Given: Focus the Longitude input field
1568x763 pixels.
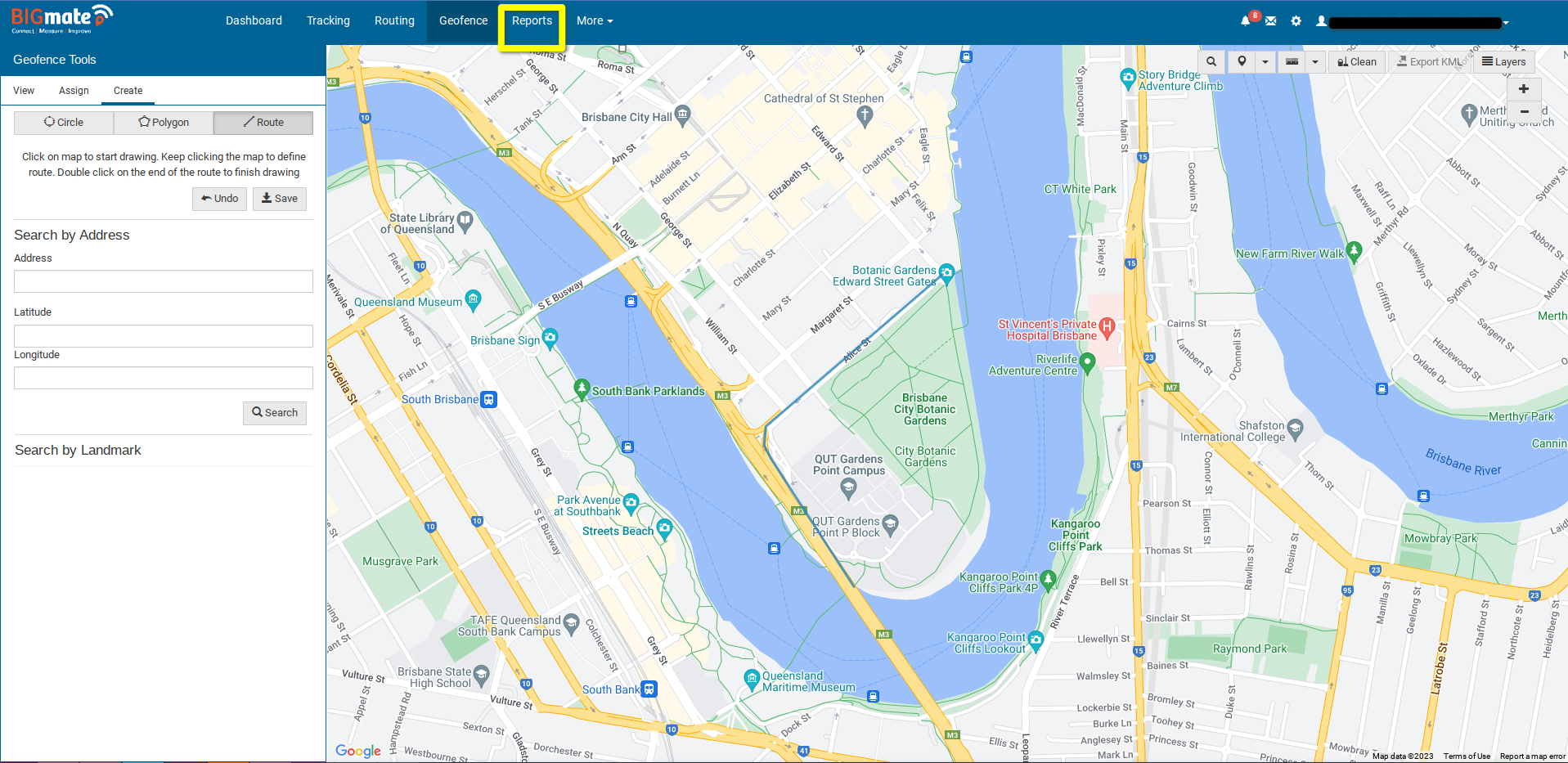Looking at the screenshot, I should coord(164,378).
